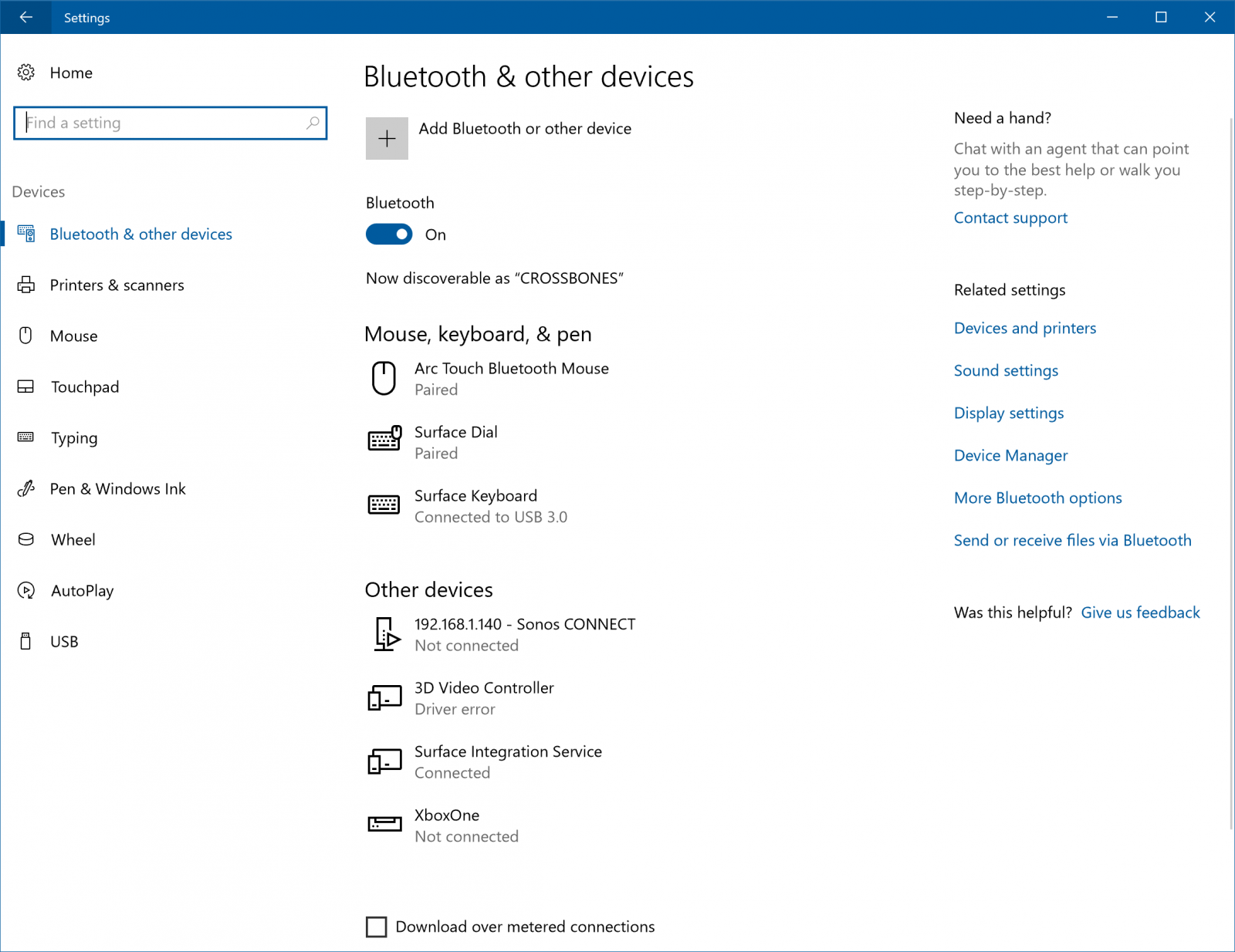
Task: Click the back arrow in title bar
Action: coord(25,17)
